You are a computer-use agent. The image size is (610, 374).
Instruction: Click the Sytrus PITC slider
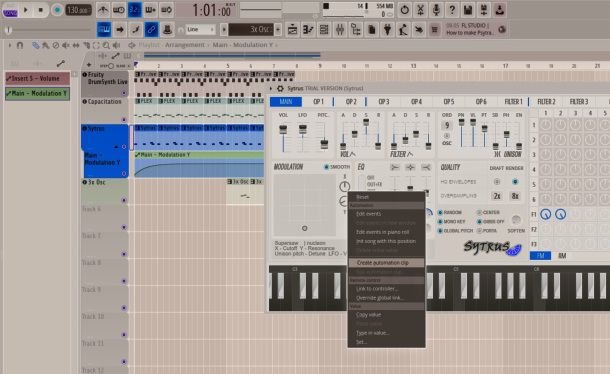[x=324, y=136]
